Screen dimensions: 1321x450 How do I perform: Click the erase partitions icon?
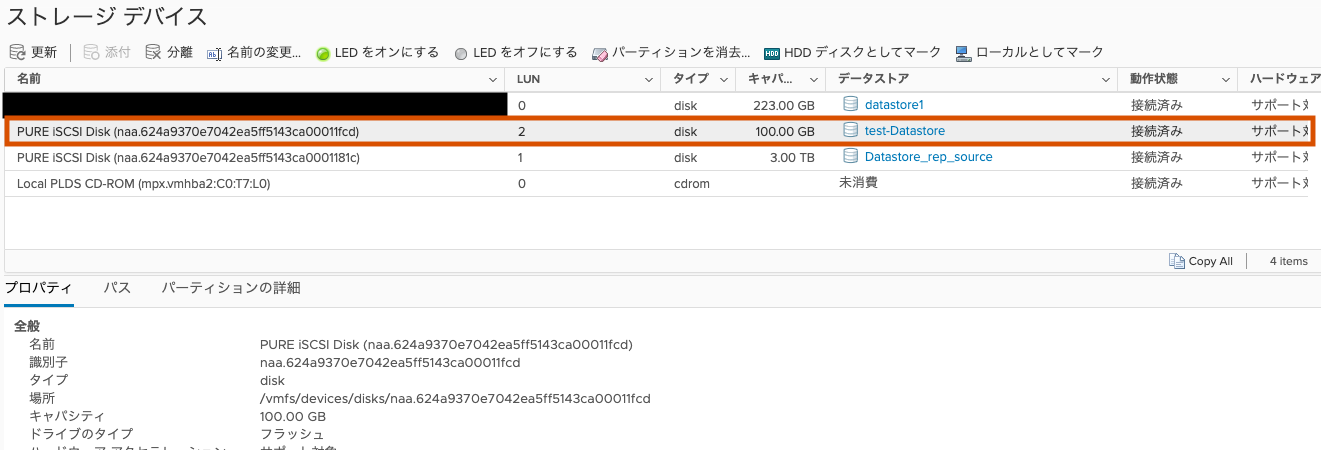coord(600,53)
